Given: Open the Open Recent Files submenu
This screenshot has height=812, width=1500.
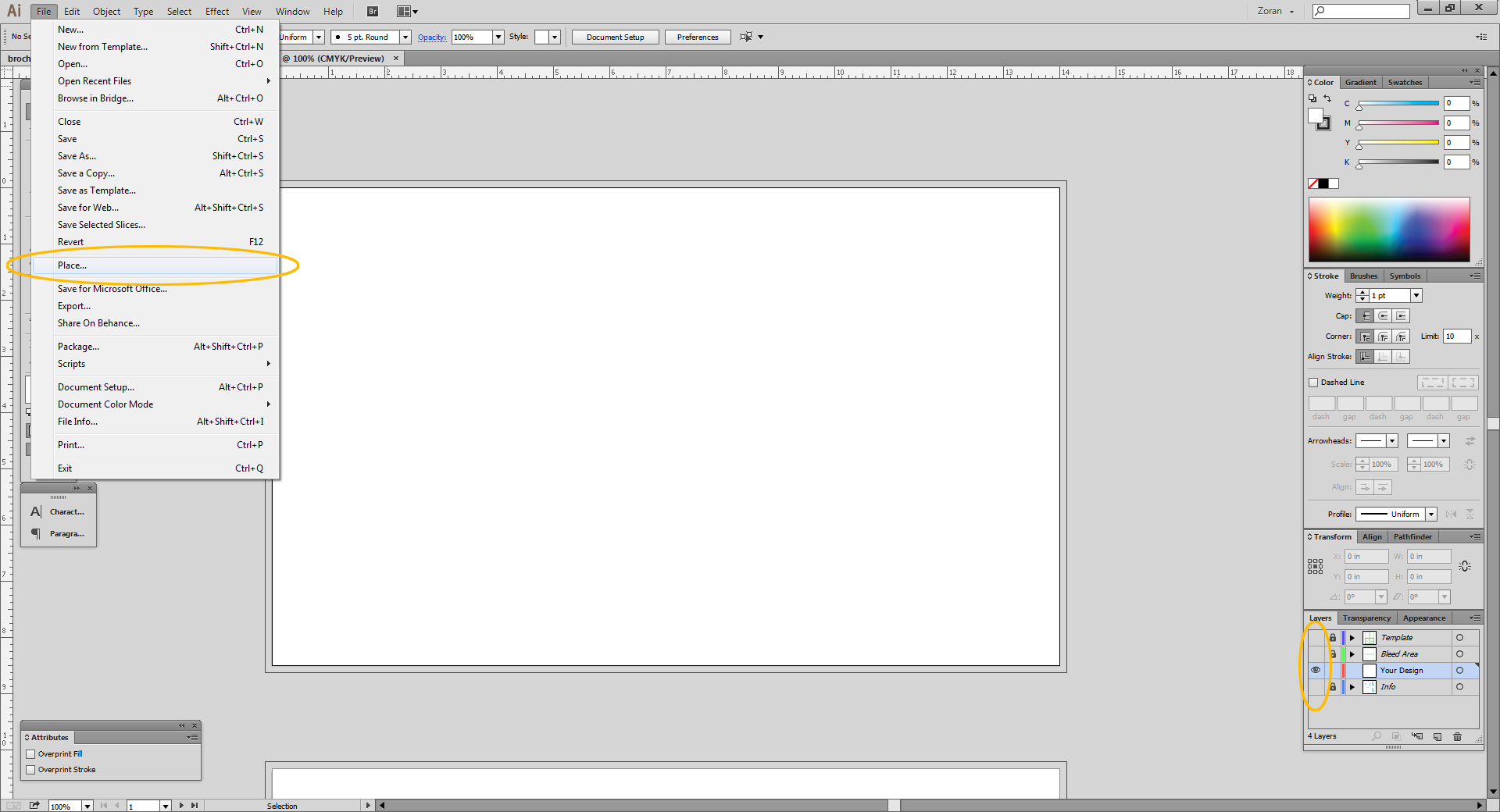Looking at the screenshot, I should [x=155, y=81].
